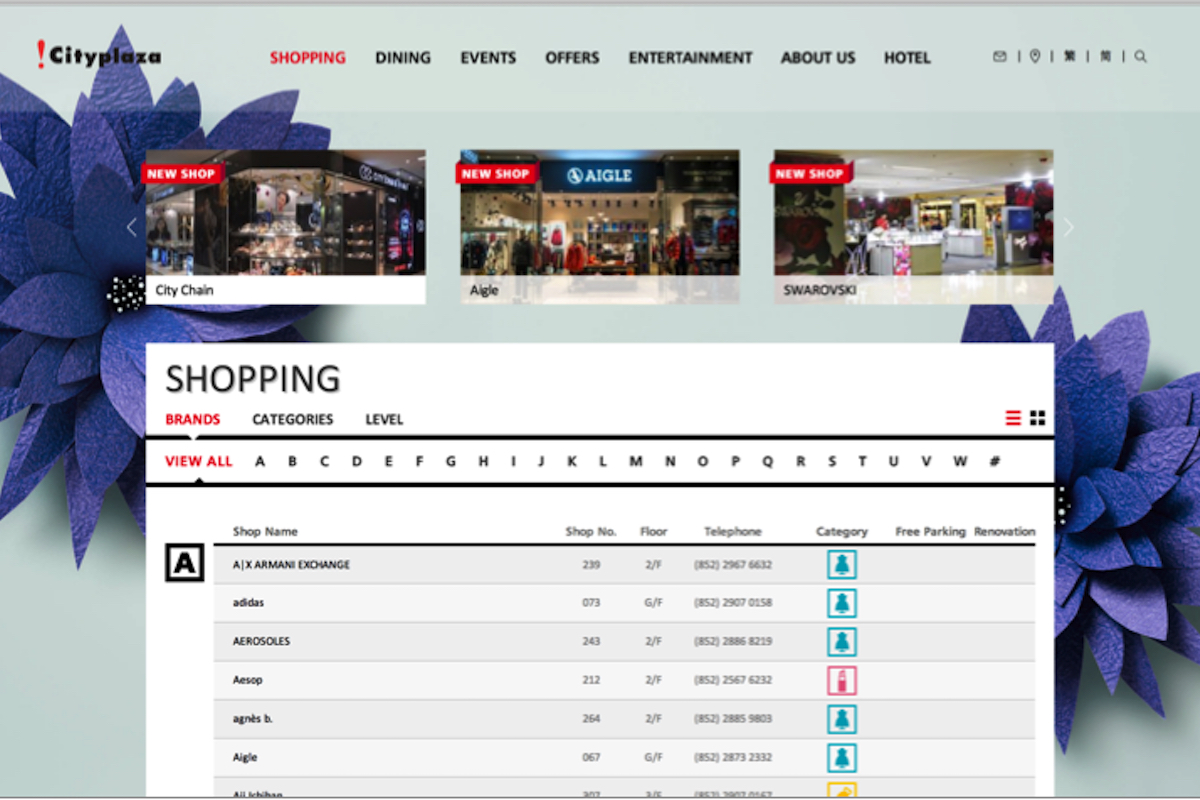
Task: Filter brands by letter A
Action: click(260, 461)
